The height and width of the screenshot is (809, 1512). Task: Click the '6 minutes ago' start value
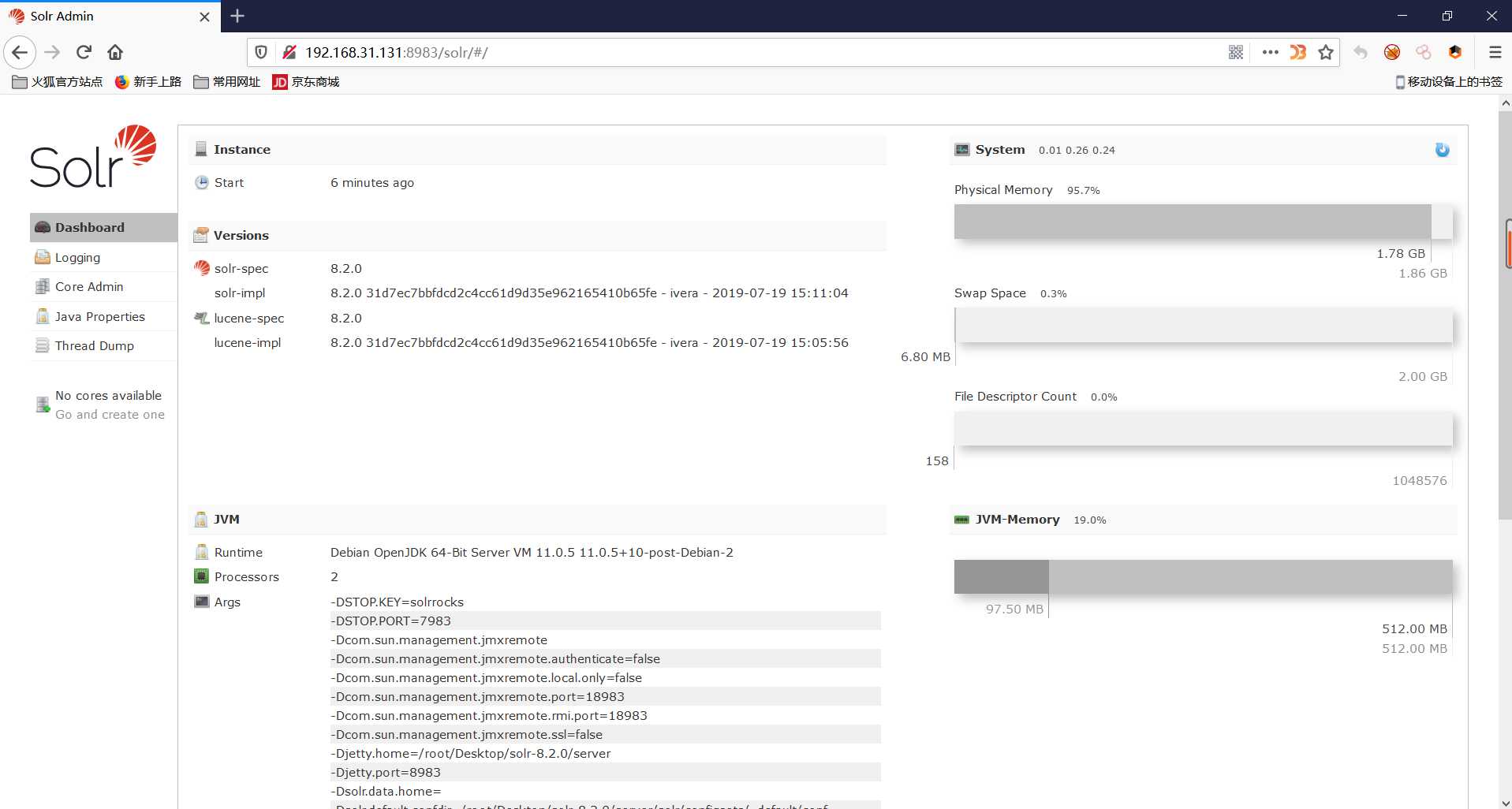(372, 182)
